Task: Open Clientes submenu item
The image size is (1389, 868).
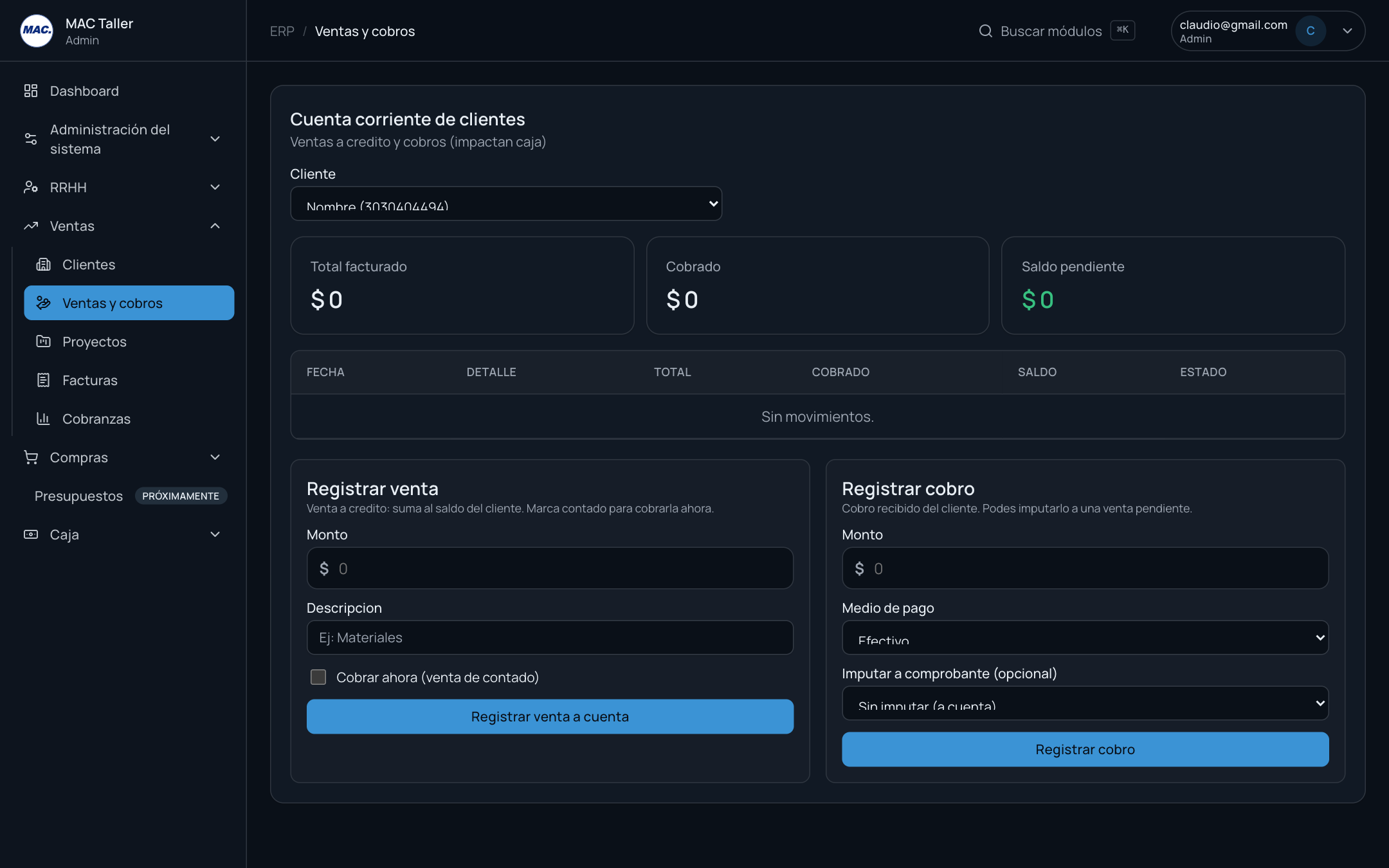Action: click(x=129, y=264)
